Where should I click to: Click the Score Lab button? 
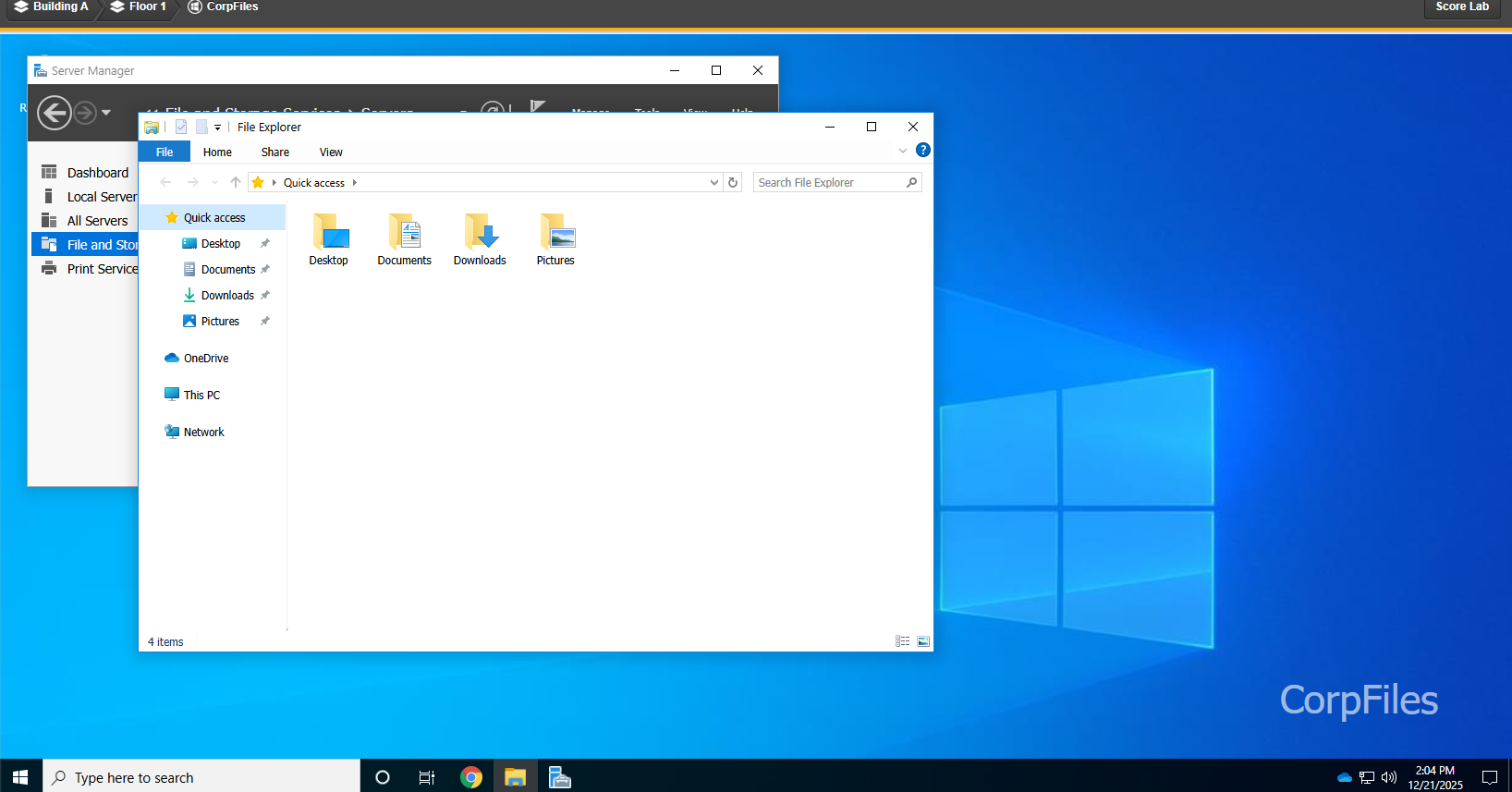(x=1462, y=7)
